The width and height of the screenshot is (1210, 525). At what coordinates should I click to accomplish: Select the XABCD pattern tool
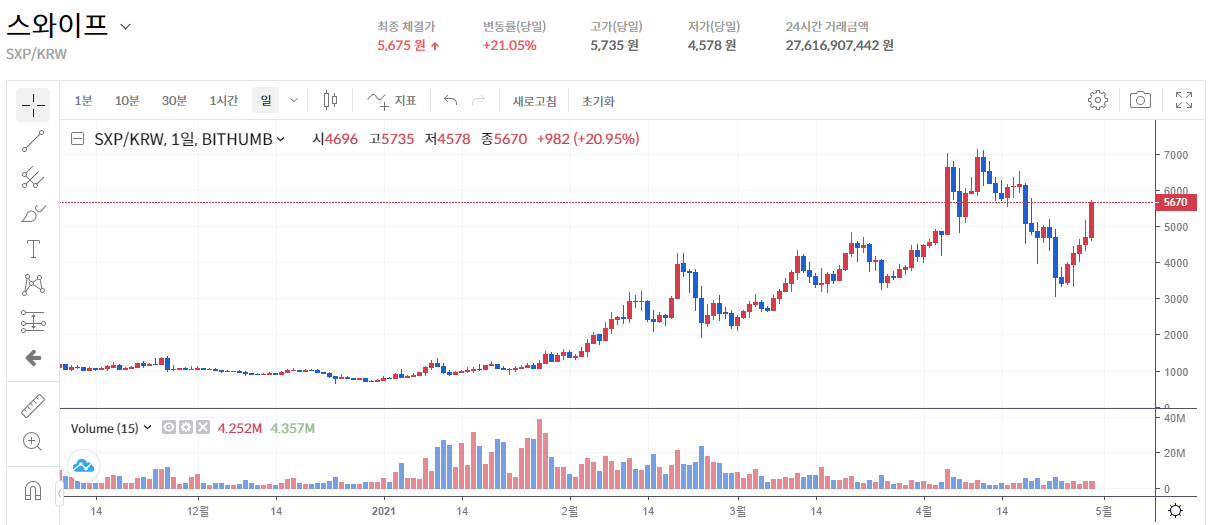(33, 285)
